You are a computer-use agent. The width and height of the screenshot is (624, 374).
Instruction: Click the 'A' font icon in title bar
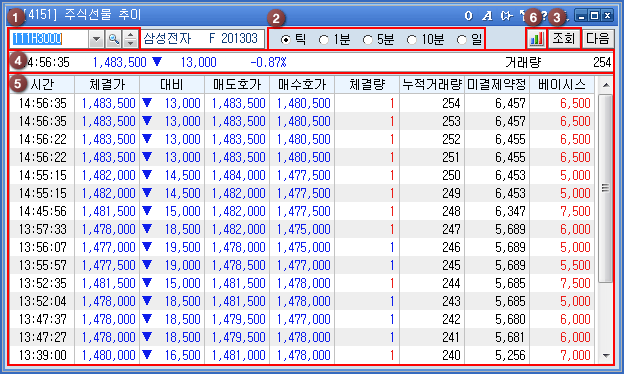487,16
